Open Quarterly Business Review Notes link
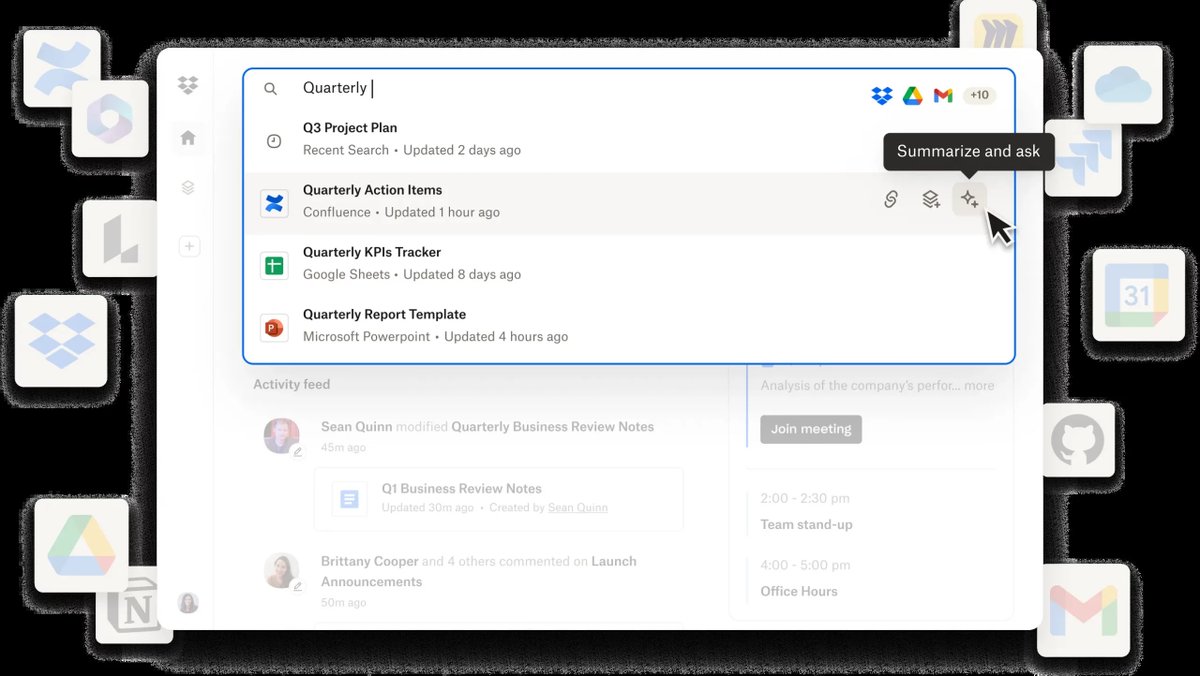 [x=552, y=427]
